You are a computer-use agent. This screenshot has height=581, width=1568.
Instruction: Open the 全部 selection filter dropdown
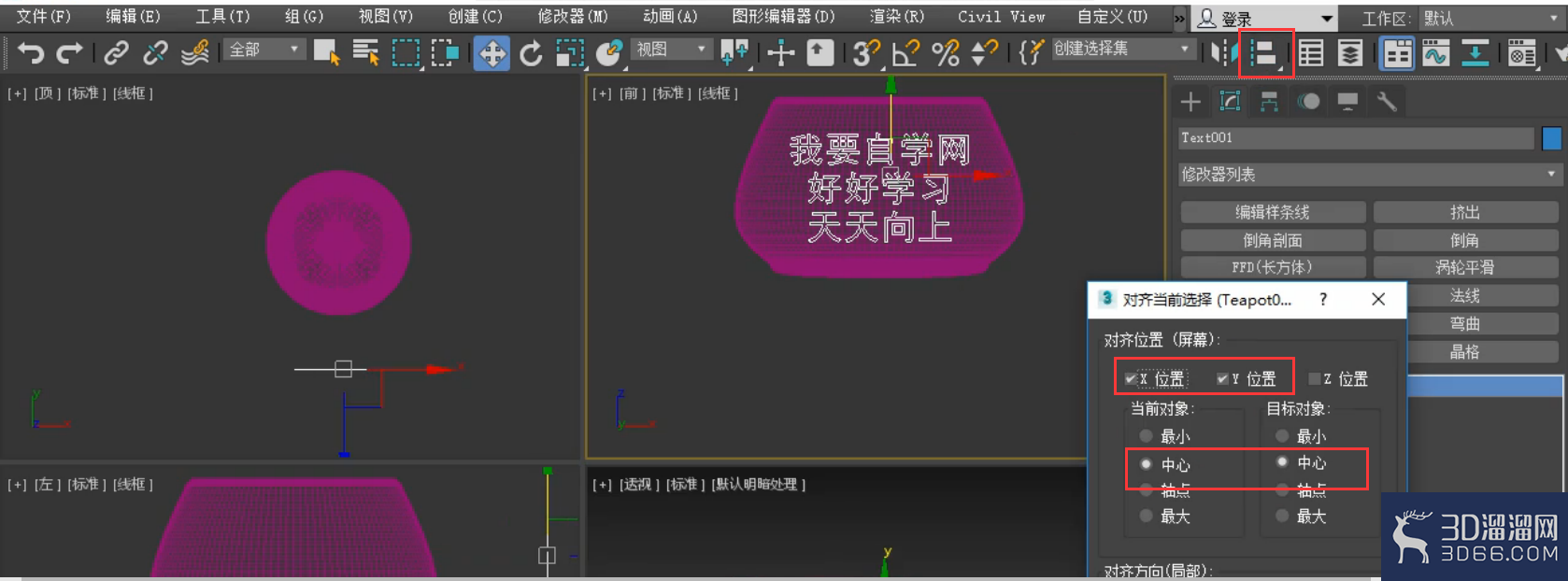(x=264, y=50)
